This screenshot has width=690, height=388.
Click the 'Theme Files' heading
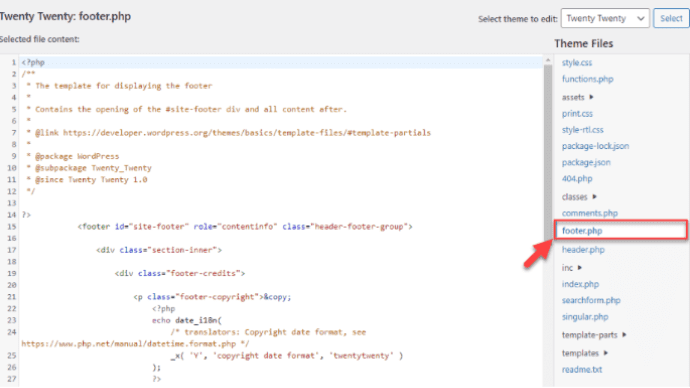tap(584, 44)
